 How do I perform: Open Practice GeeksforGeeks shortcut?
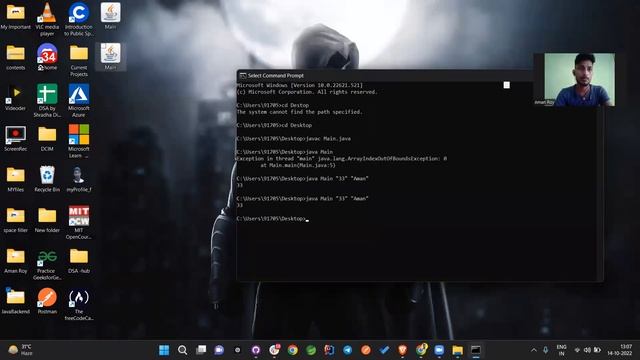[47, 264]
